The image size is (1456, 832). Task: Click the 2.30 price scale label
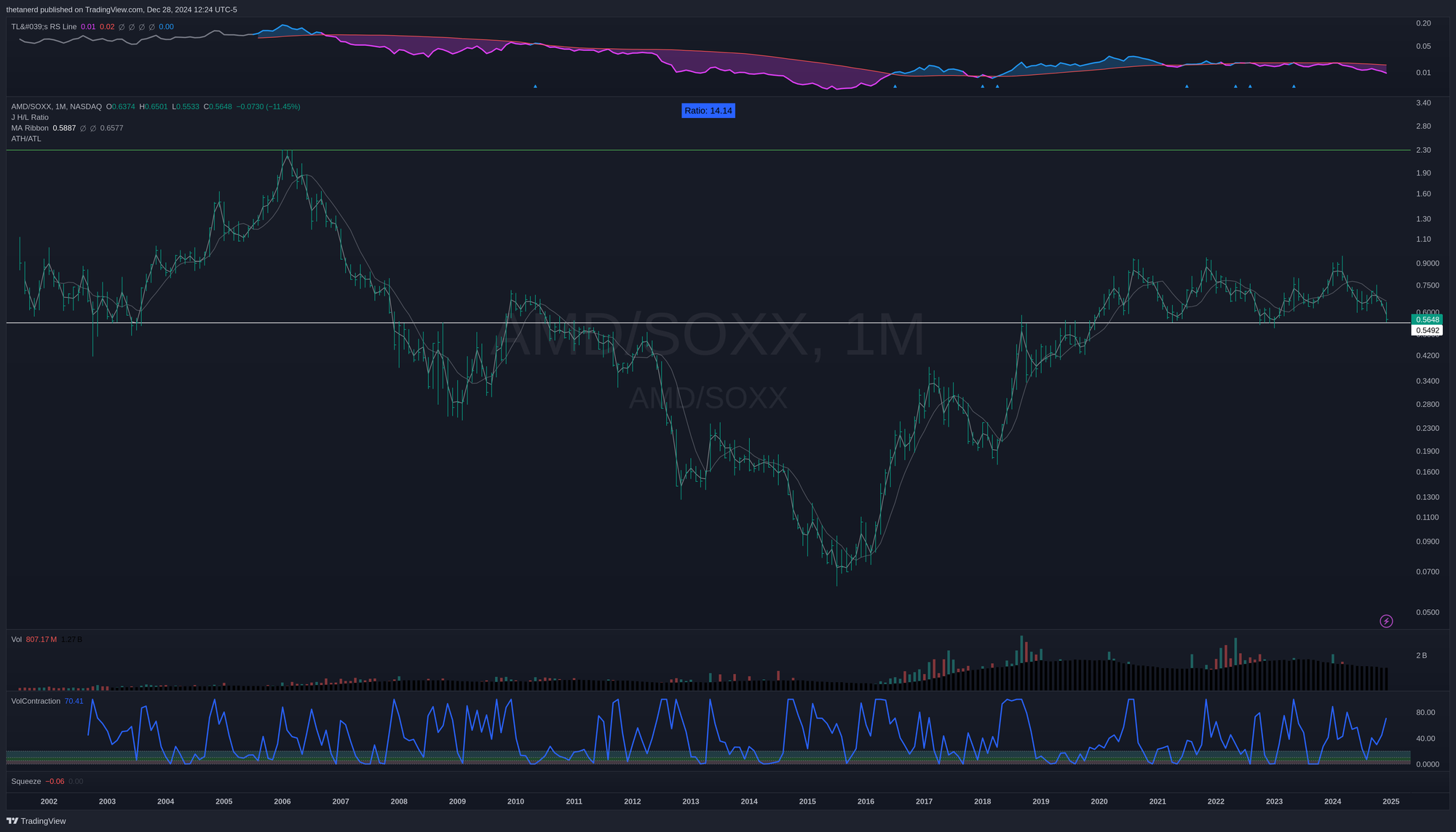click(x=1423, y=151)
